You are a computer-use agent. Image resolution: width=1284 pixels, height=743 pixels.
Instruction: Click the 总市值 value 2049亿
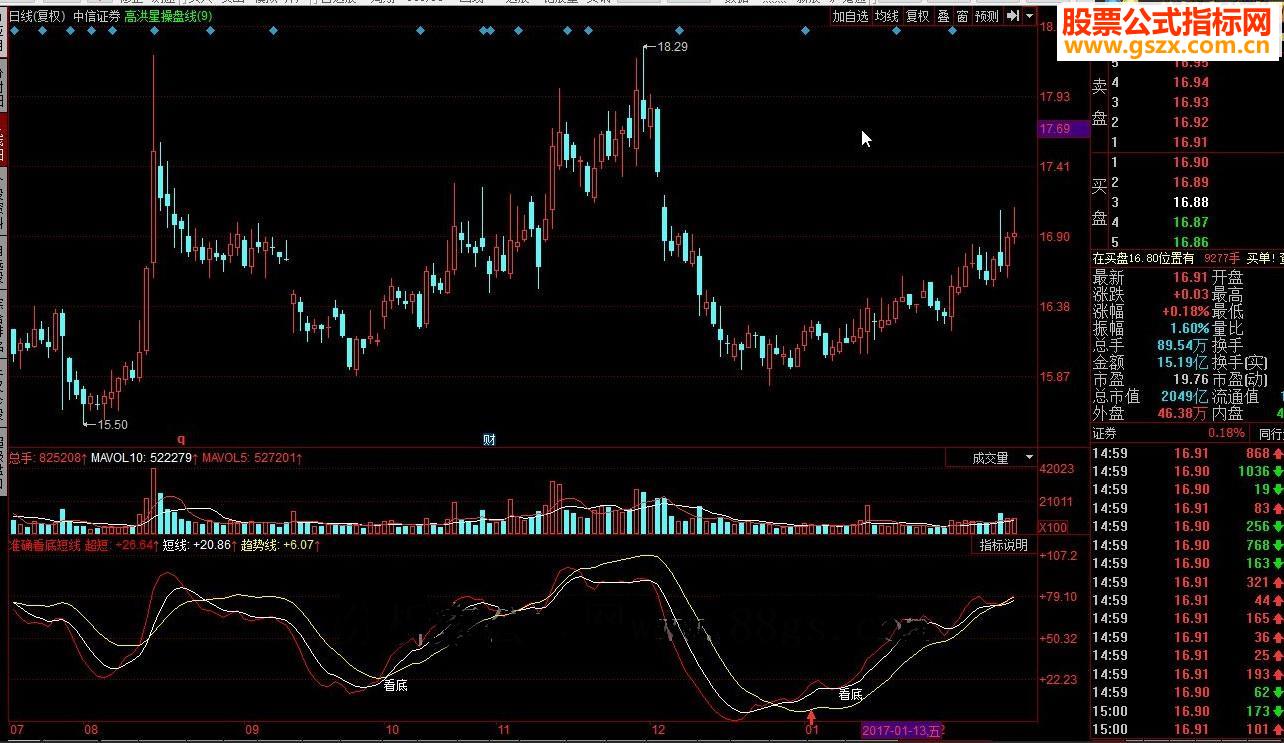click(1186, 397)
